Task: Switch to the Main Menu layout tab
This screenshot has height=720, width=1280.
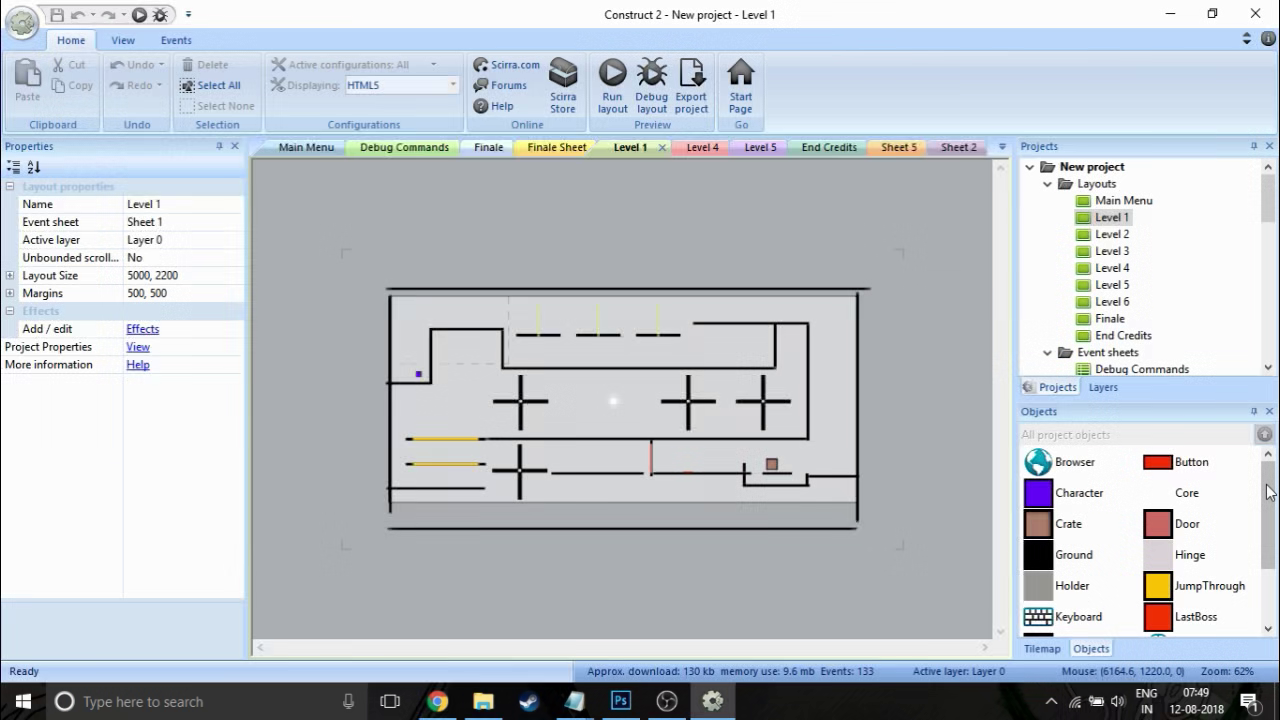Action: pyautogui.click(x=306, y=147)
